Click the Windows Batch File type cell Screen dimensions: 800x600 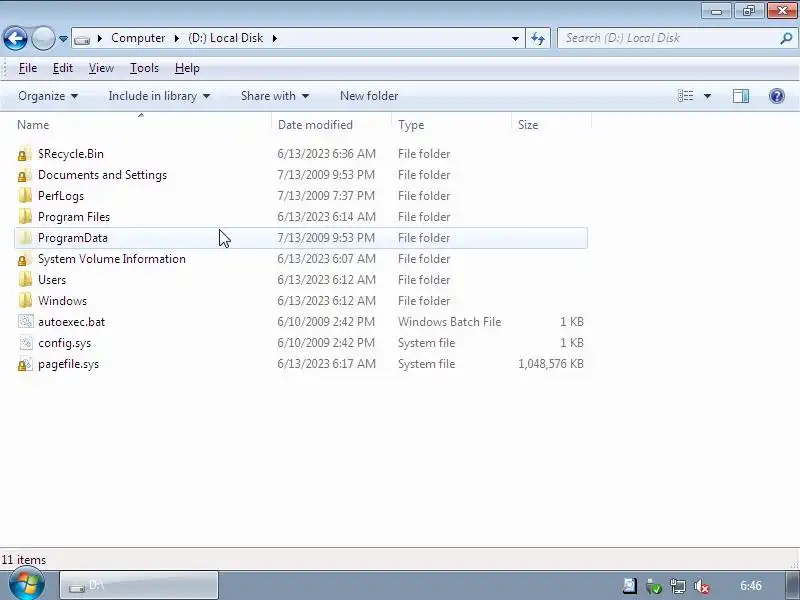click(x=449, y=322)
